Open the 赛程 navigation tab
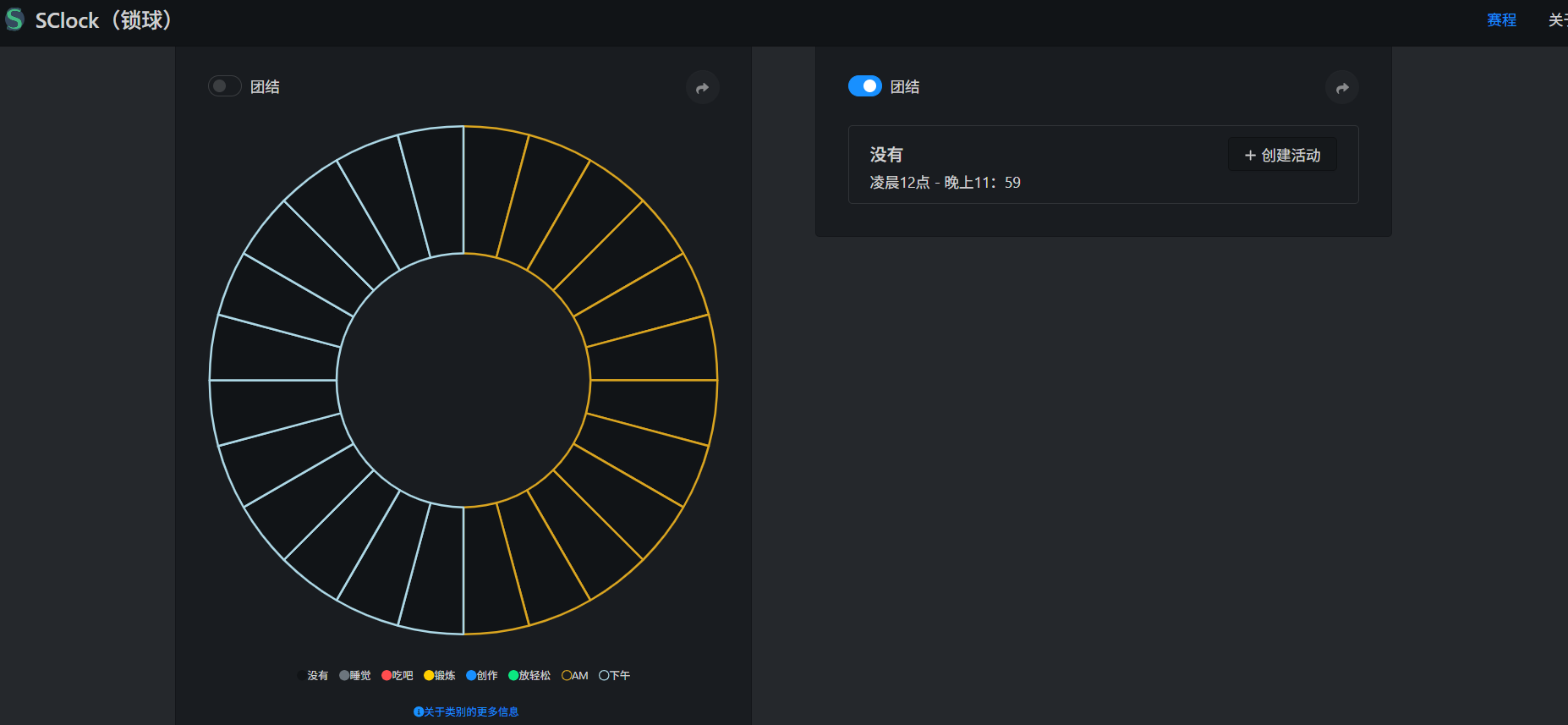The image size is (1568, 725). [x=1502, y=20]
